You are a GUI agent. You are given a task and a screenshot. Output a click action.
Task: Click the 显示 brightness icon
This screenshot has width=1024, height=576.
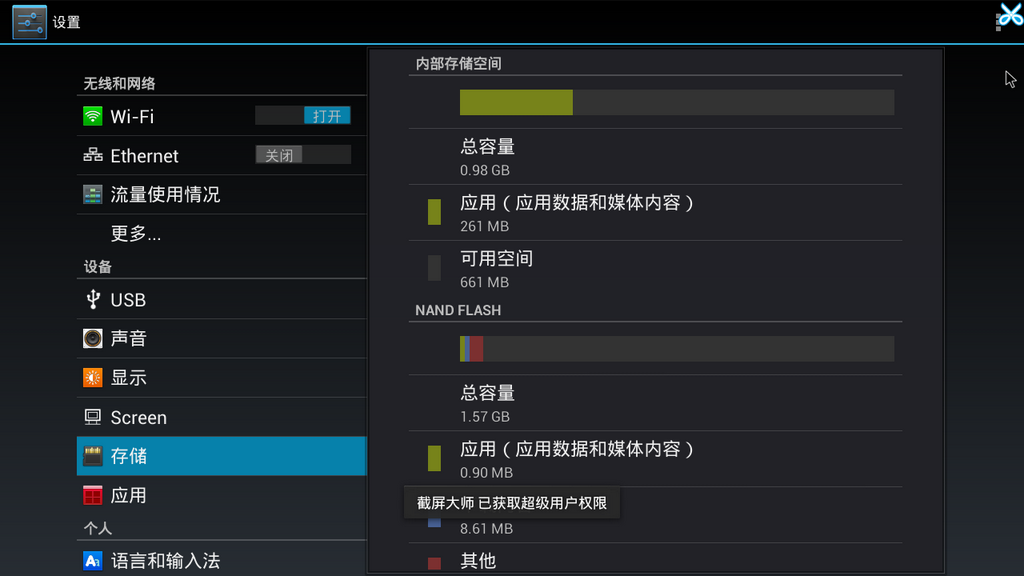point(93,378)
